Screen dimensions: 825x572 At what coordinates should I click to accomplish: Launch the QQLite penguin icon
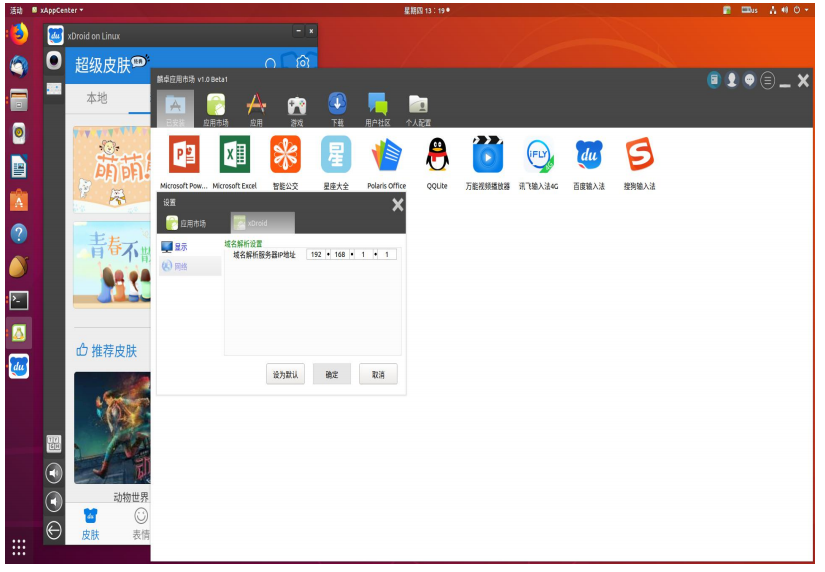pos(437,154)
